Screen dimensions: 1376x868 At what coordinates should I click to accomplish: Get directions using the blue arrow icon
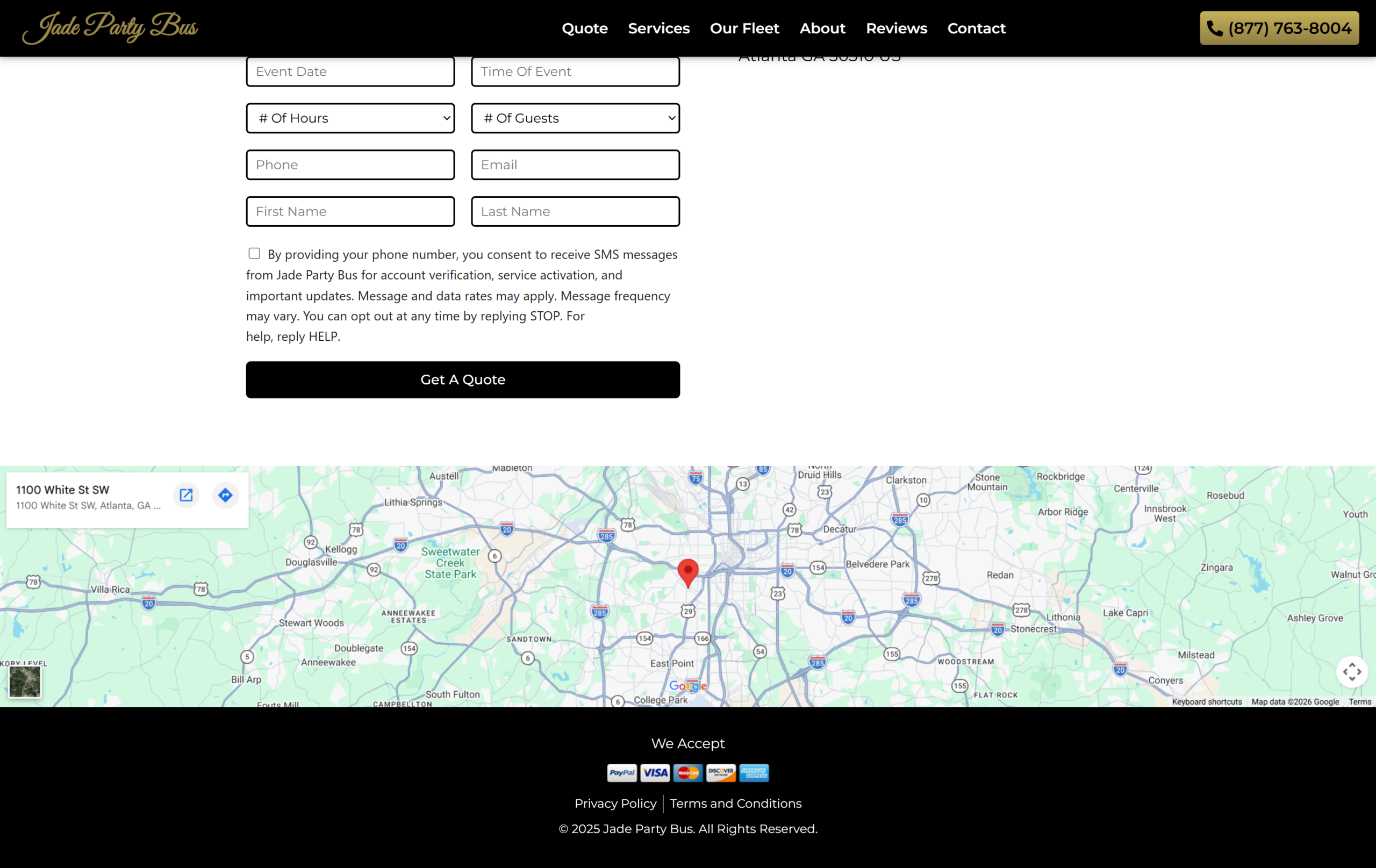(225, 495)
